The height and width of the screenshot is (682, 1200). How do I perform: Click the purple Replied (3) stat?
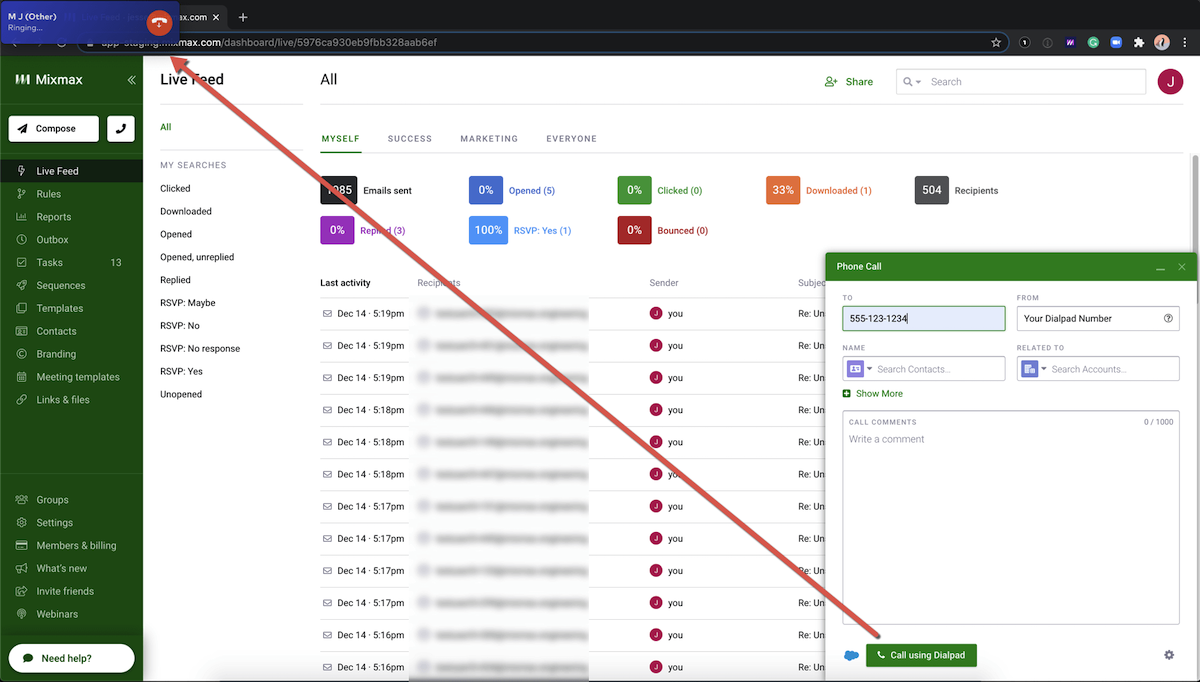click(x=363, y=230)
